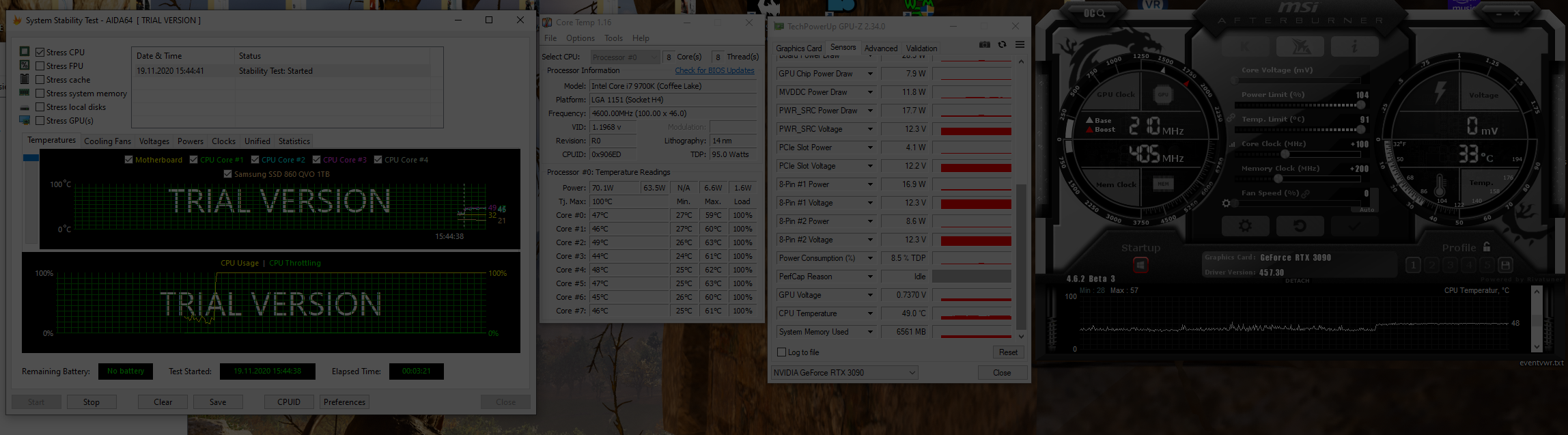Stop the AIDA64 stability test

point(92,402)
